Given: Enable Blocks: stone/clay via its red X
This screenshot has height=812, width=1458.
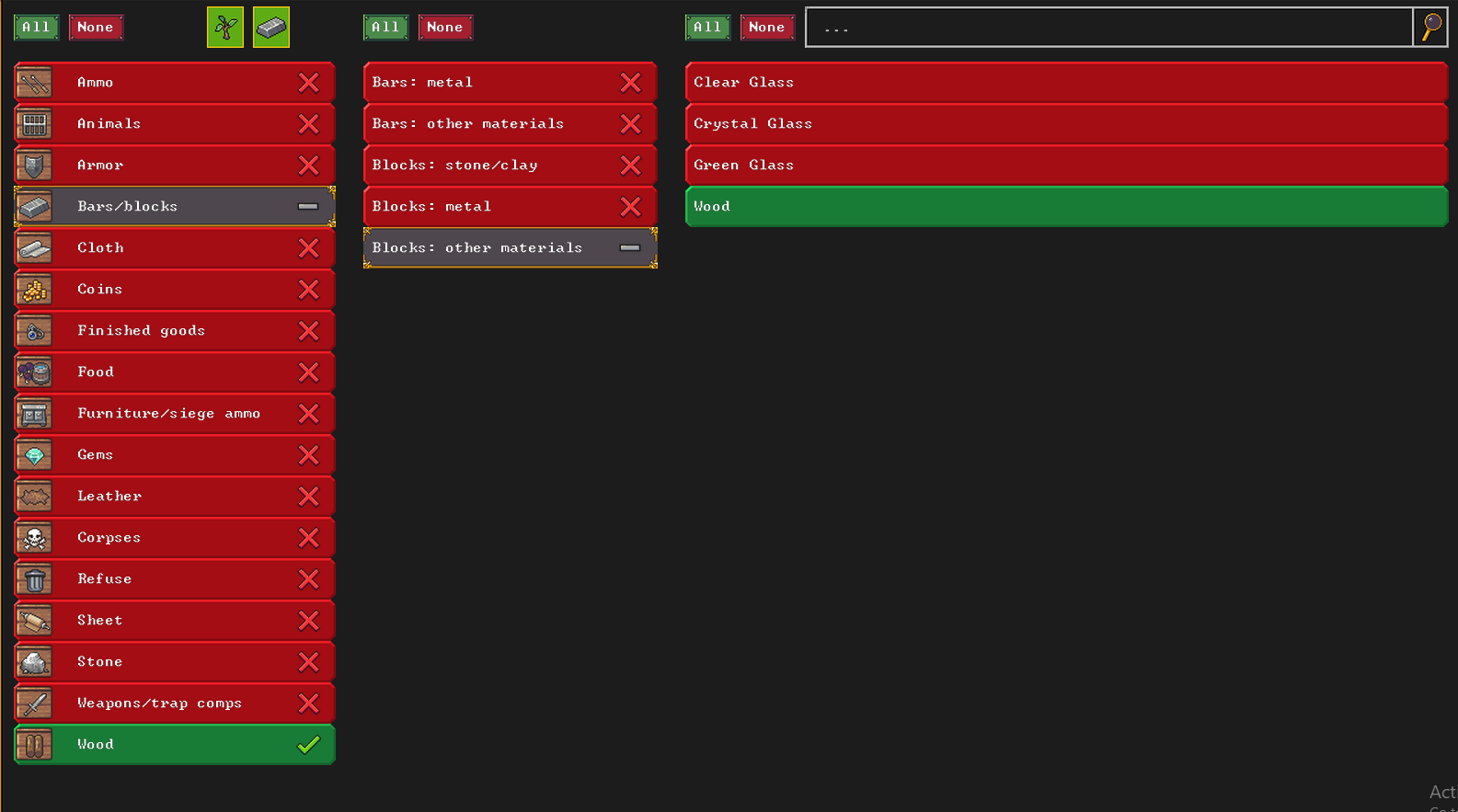Looking at the screenshot, I should [631, 166].
